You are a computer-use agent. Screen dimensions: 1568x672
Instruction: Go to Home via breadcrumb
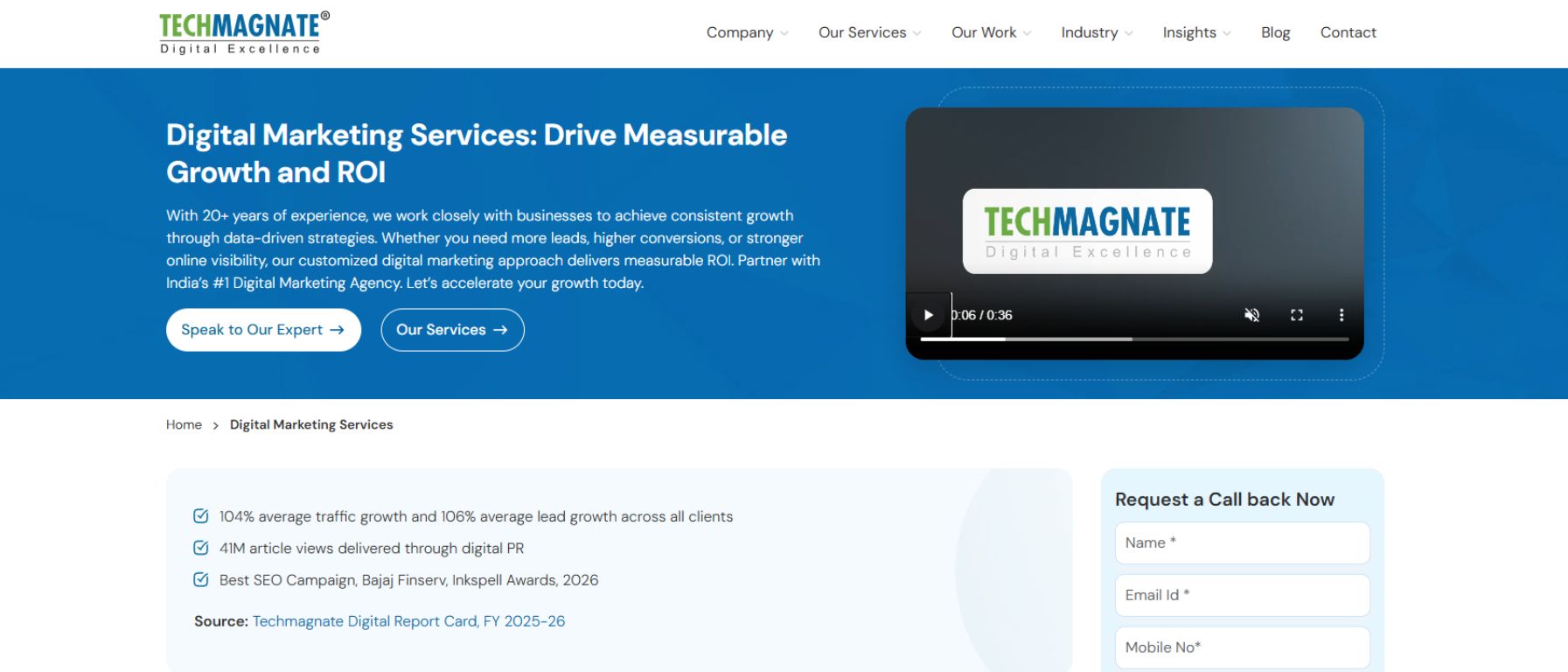point(184,424)
